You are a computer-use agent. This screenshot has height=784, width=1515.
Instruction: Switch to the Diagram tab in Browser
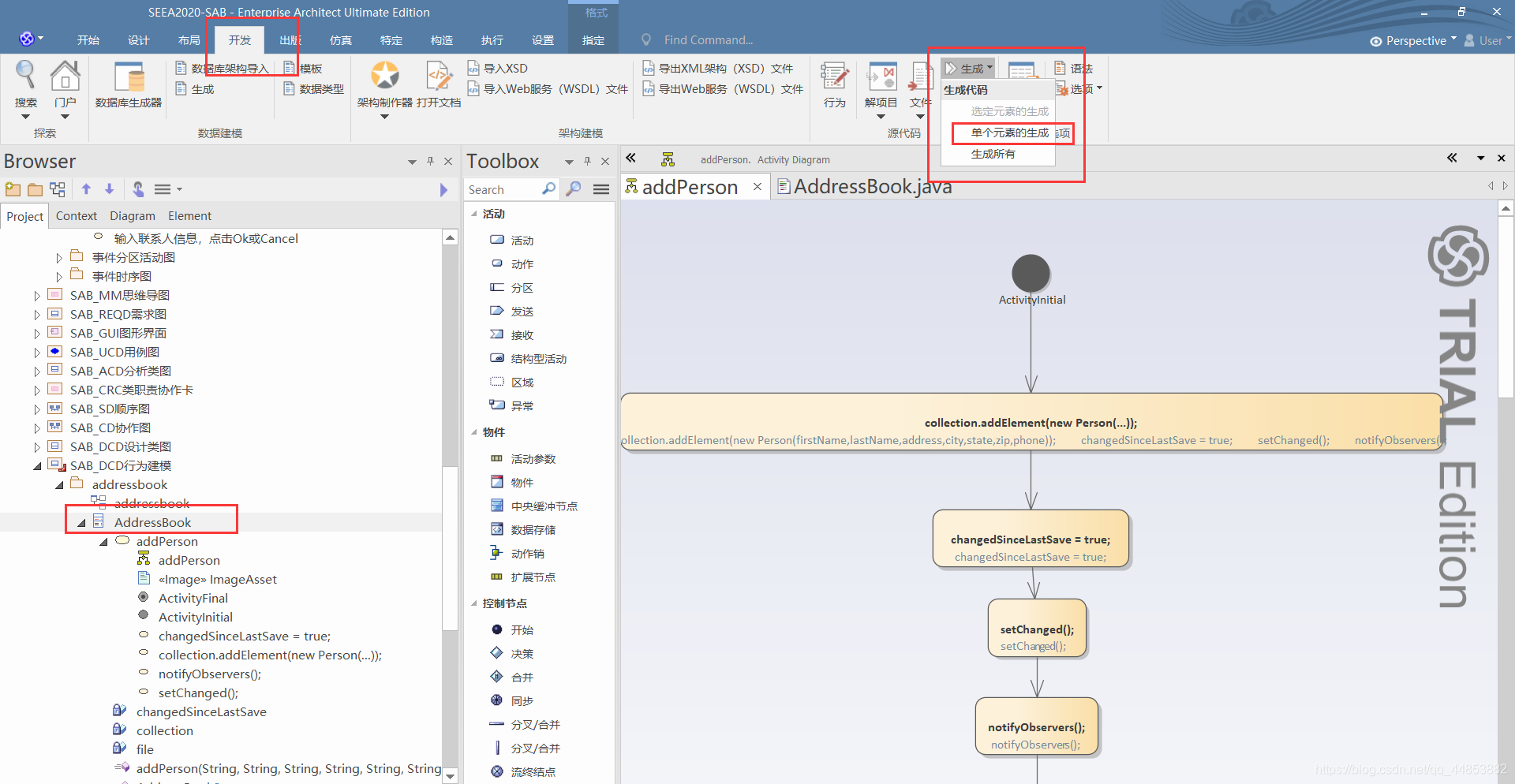[133, 216]
